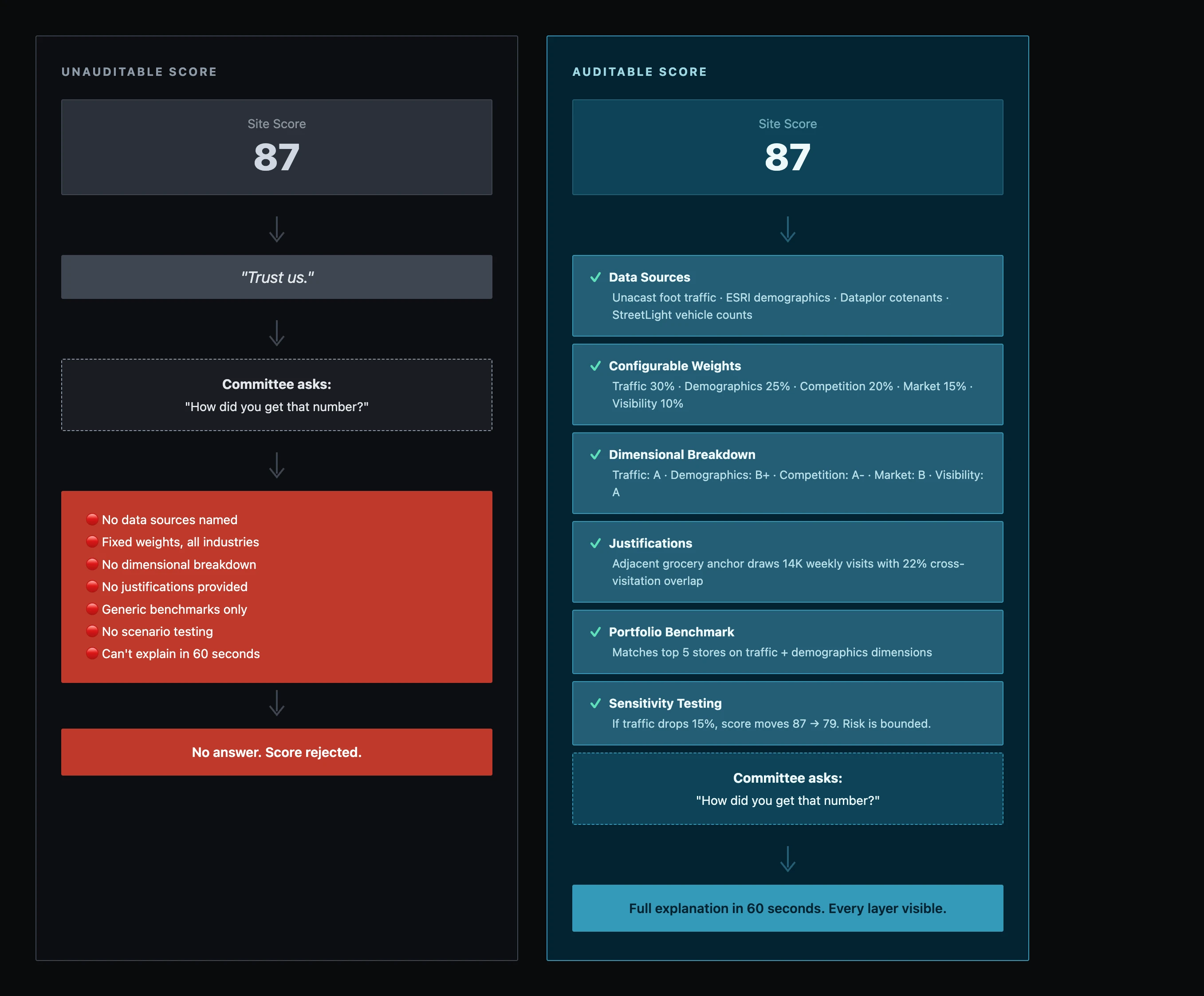Toggle the red indicator on 'Fixed weights, all industries'
Viewport: 1204px width, 996px height.
pyautogui.click(x=92, y=541)
